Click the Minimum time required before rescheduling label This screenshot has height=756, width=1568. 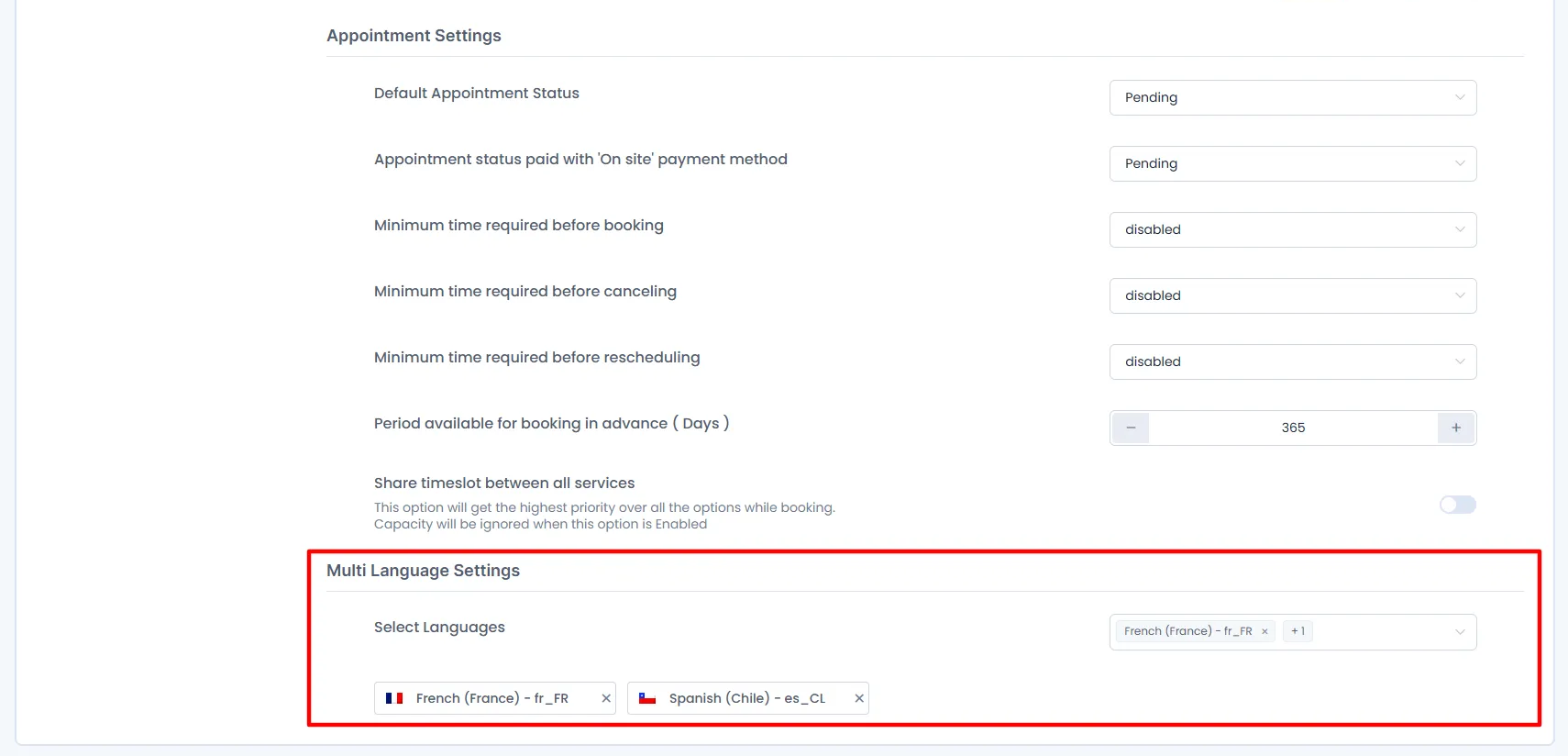[537, 358]
